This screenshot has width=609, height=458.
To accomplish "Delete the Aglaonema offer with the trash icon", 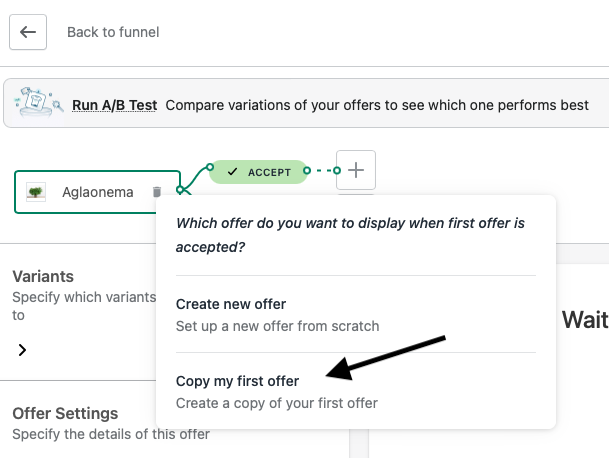I will (157, 192).
